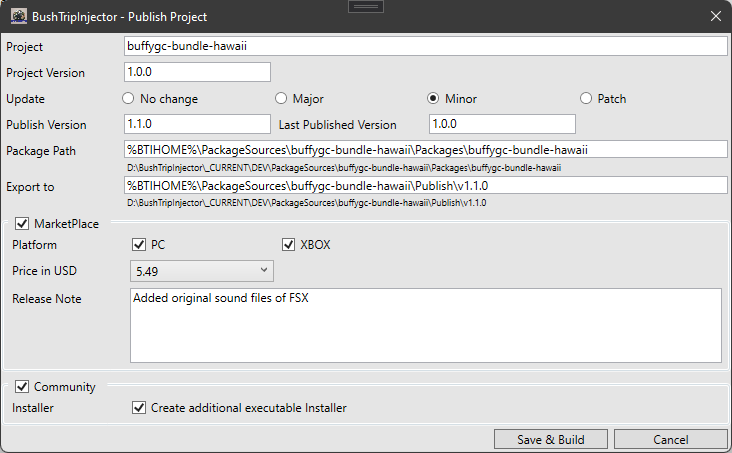Click into the Release Note text area
This screenshot has width=732, height=453.
tap(426, 326)
